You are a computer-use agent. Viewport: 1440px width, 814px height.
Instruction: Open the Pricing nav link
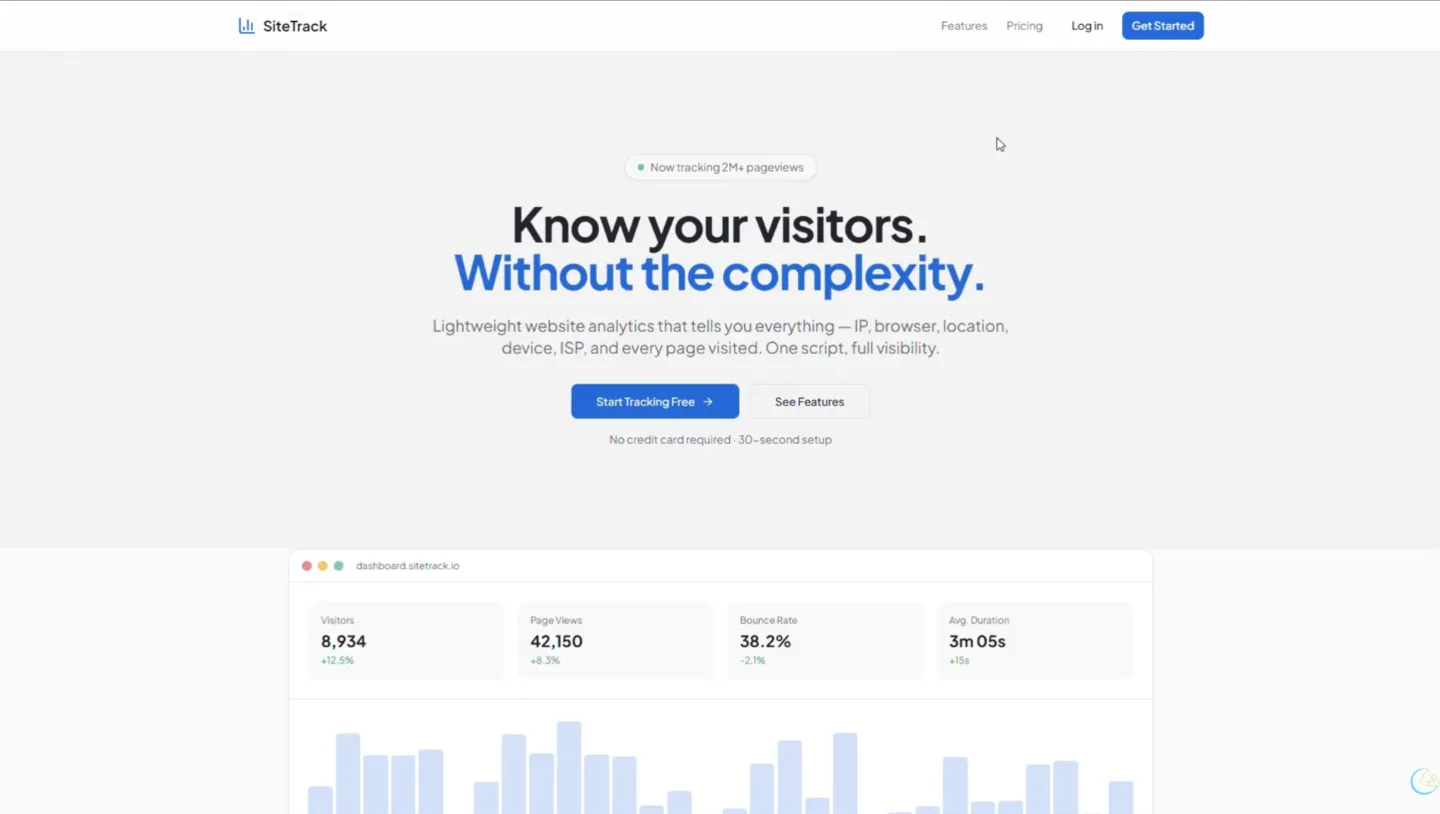pos(1024,26)
